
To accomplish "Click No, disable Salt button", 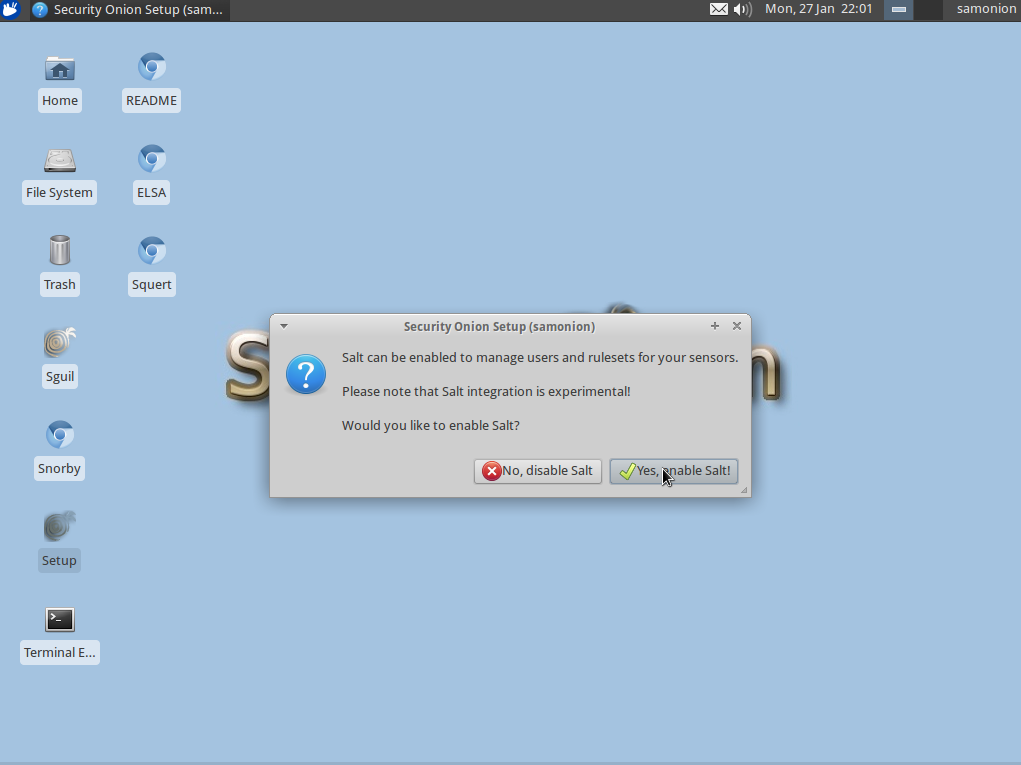I will pos(538,471).
